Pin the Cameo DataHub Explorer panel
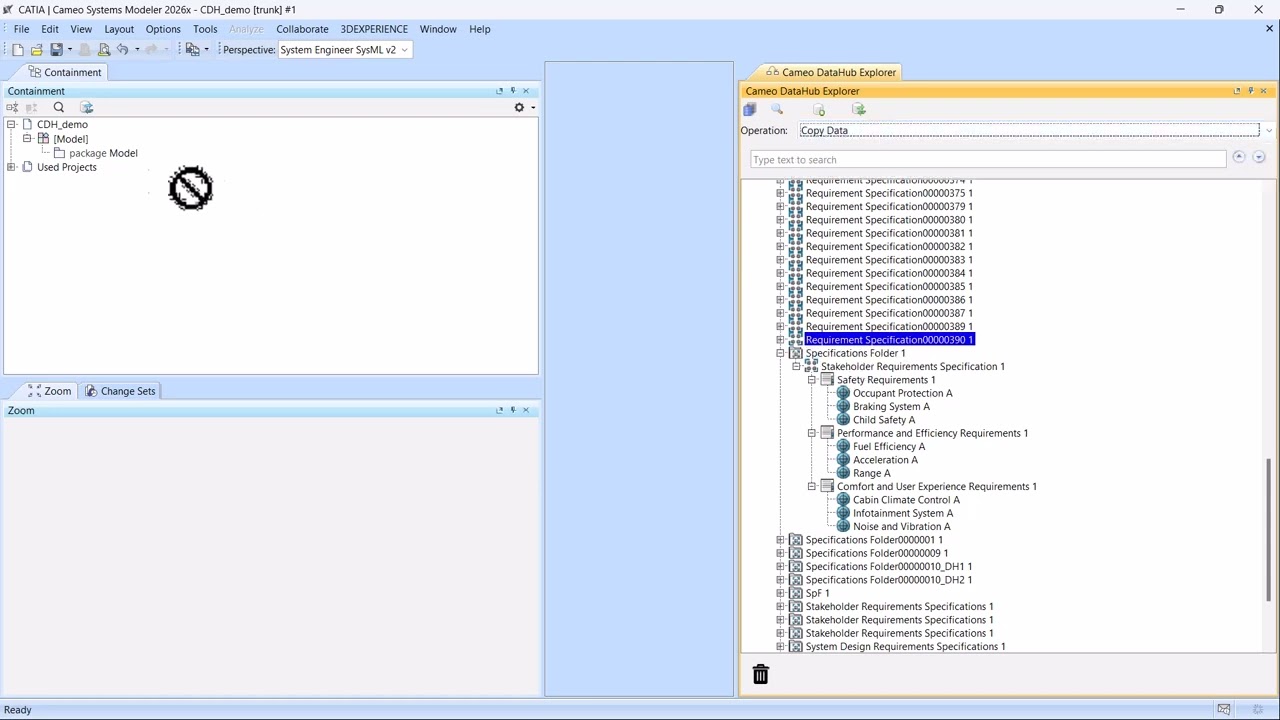Viewport: 1280px width, 720px height. point(1250,91)
